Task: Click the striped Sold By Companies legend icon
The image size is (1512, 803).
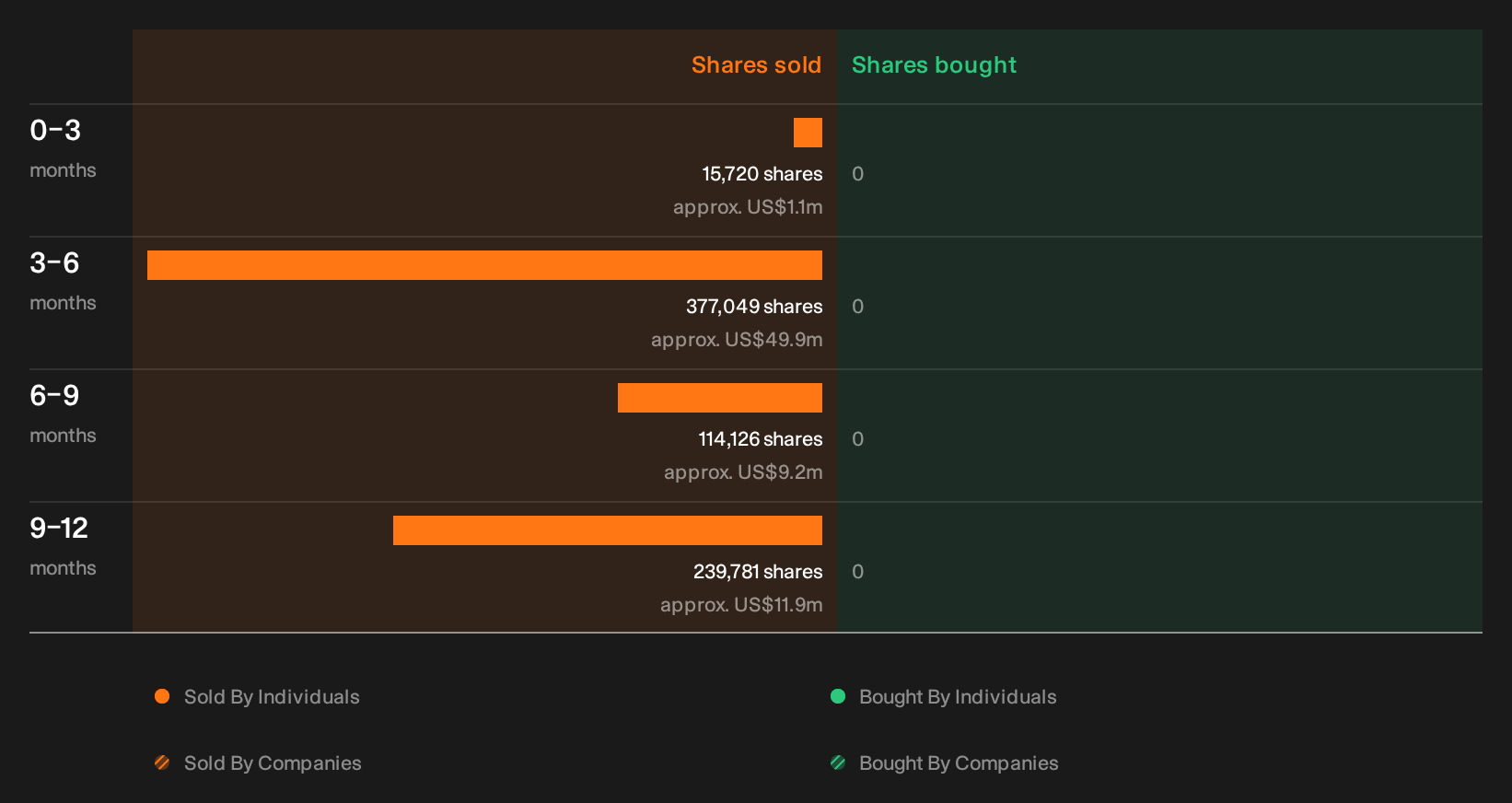Action: coord(162,762)
